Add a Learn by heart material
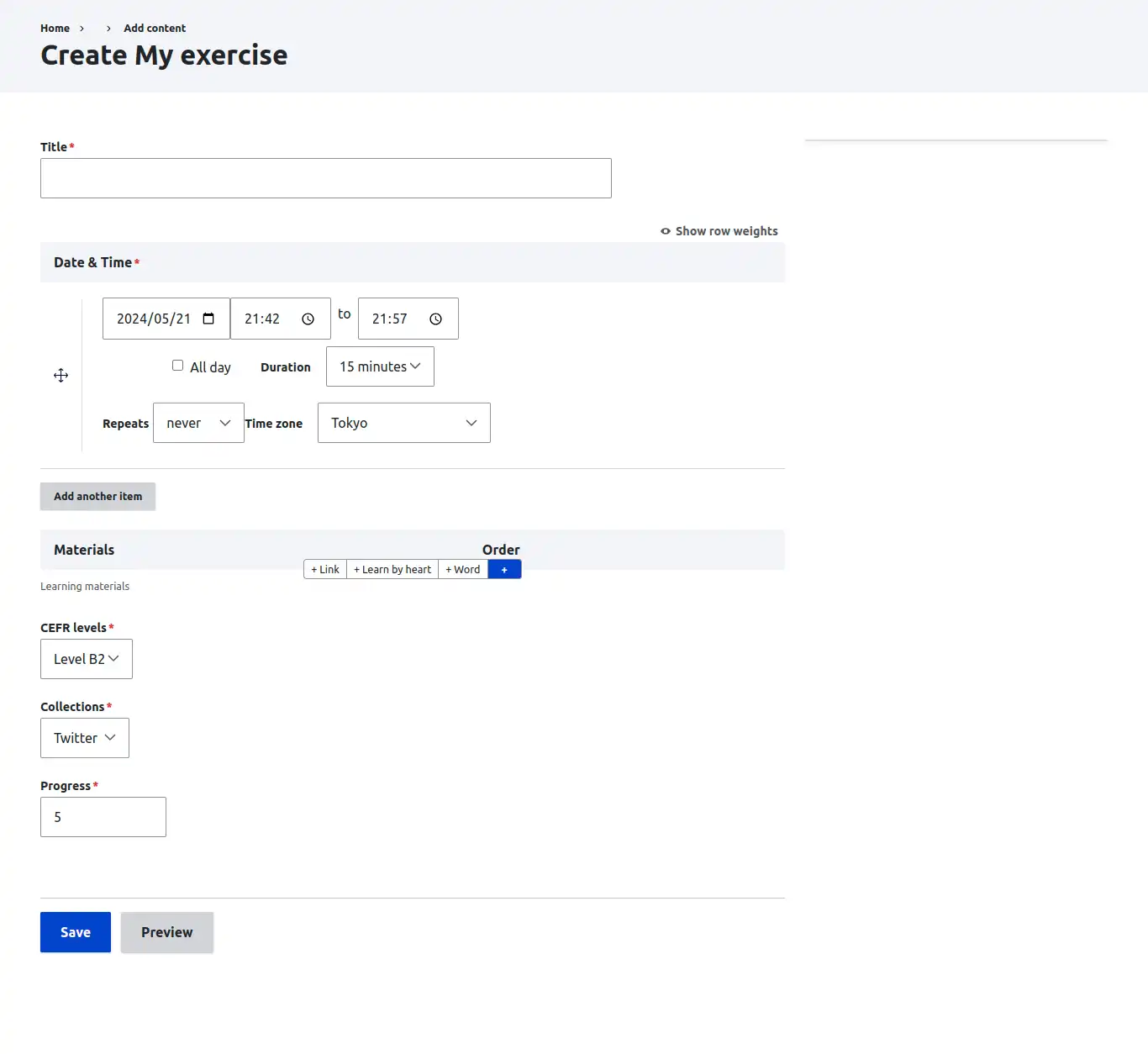The image size is (1148, 1054). (392, 570)
